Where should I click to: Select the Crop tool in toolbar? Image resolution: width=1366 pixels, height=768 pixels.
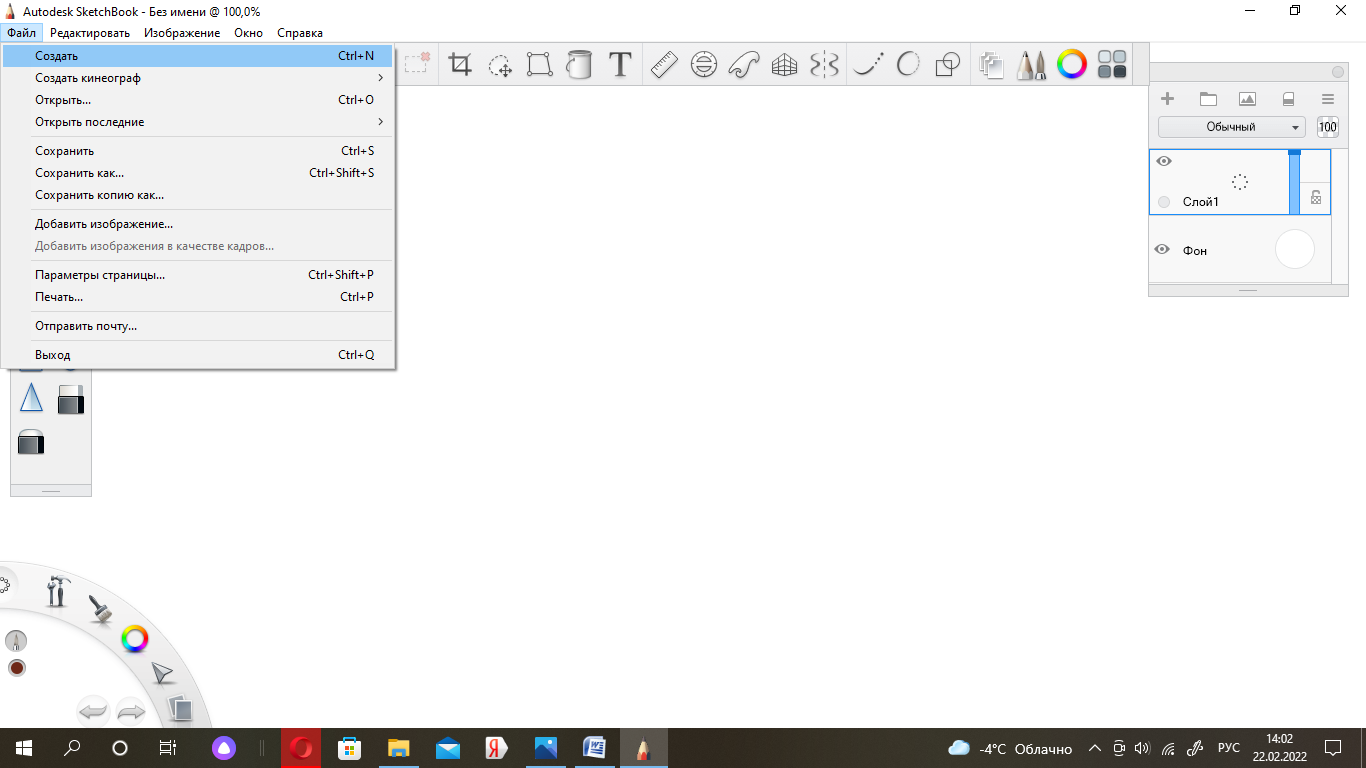click(x=460, y=65)
